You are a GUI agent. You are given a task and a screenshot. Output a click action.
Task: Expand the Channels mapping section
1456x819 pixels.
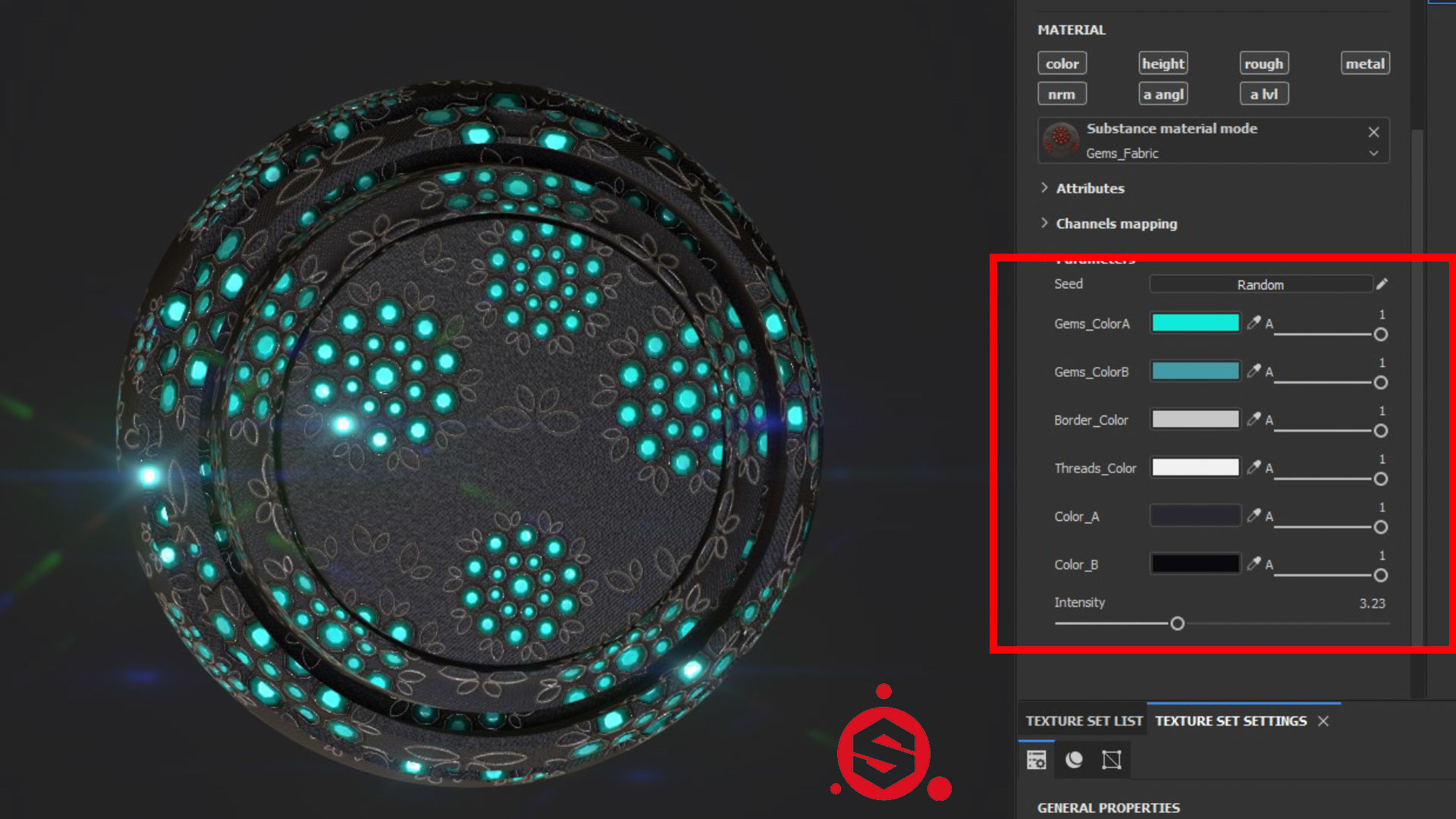point(1115,223)
